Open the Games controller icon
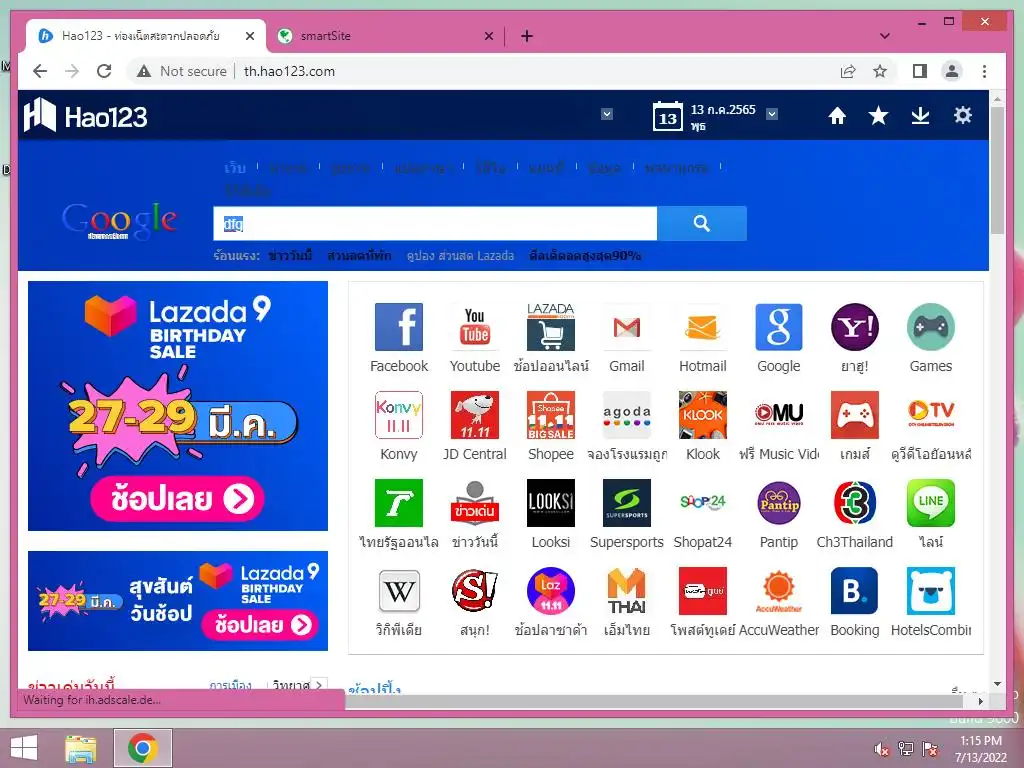Screen dimensions: 1024x768 (931, 327)
